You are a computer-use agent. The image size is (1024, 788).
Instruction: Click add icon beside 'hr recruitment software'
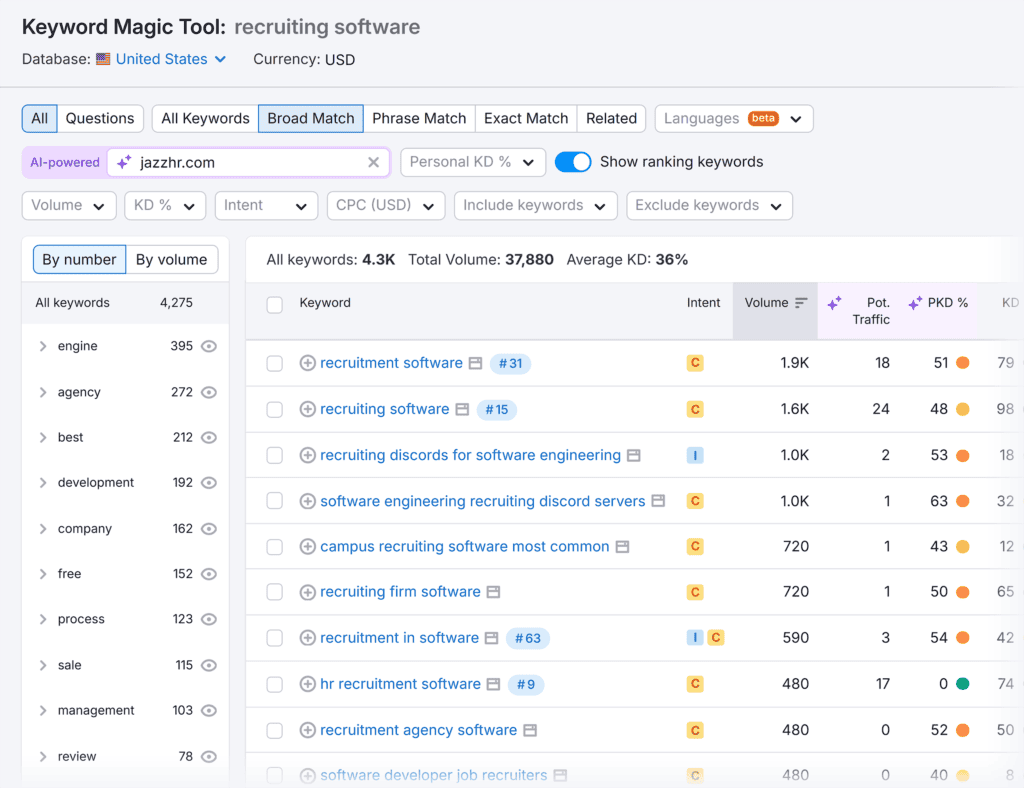coord(308,684)
